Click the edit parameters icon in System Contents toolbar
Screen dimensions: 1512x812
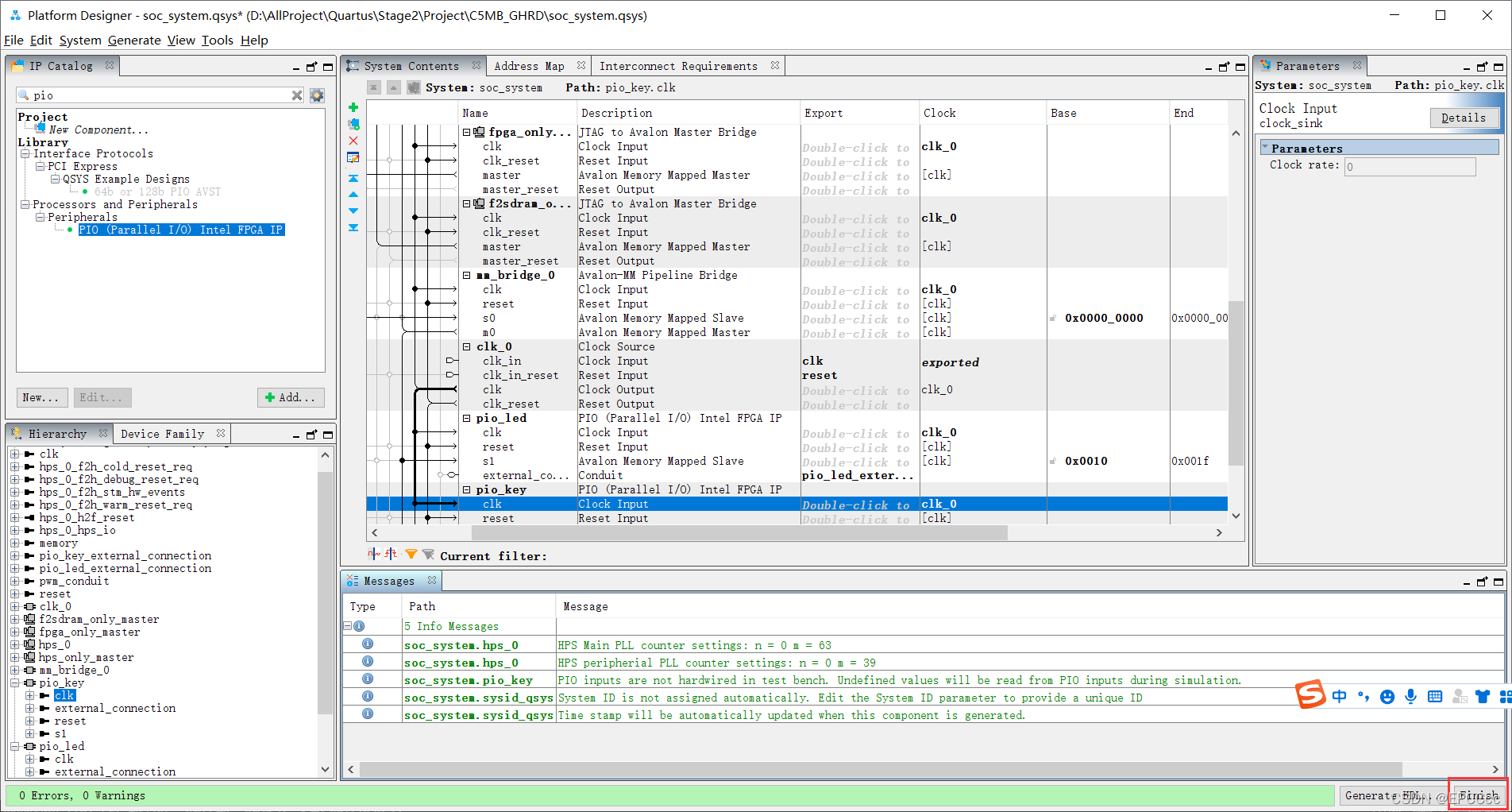[x=353, y=157]
